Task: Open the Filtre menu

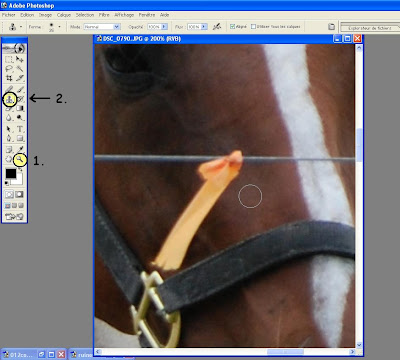Action: (x=104, y=15)
